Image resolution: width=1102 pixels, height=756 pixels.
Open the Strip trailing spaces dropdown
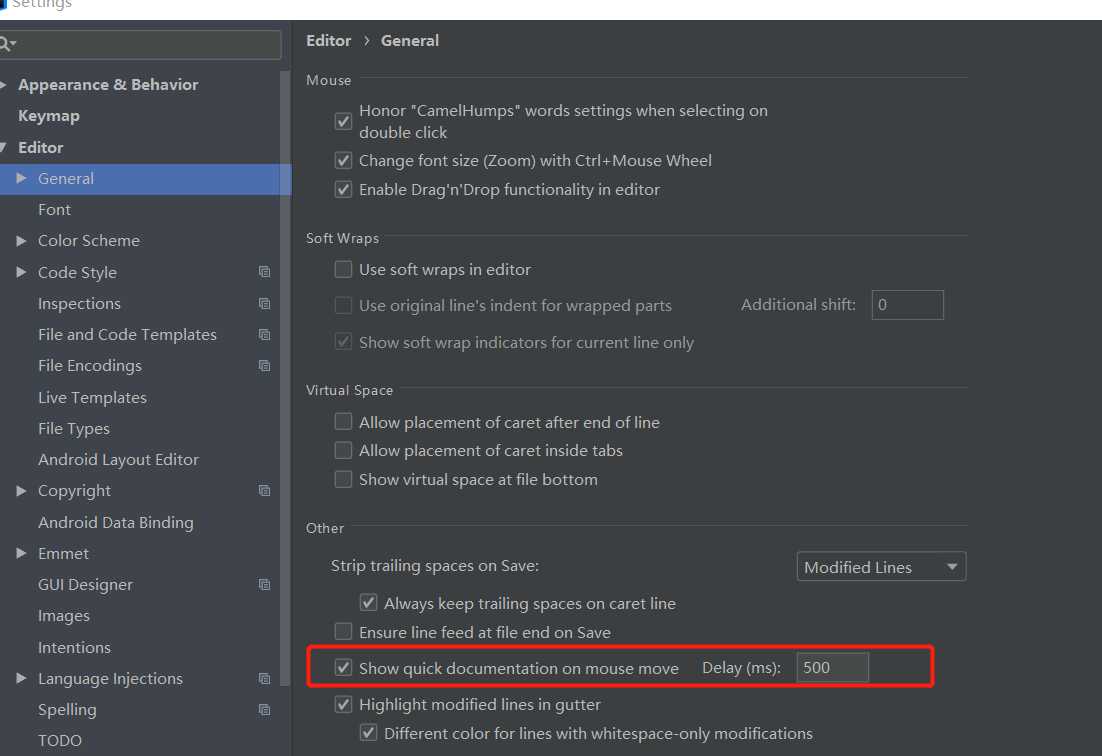tap(881, 567)
